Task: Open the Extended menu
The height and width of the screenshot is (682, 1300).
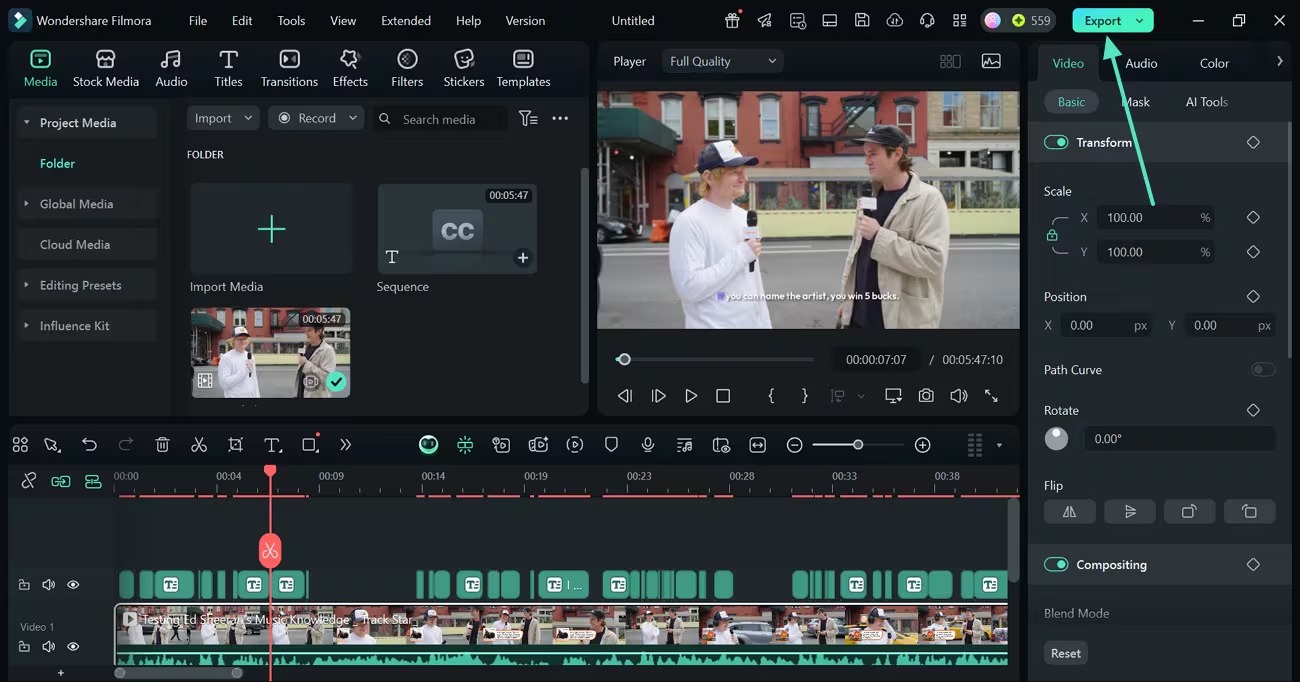Action: coord(406,20)
